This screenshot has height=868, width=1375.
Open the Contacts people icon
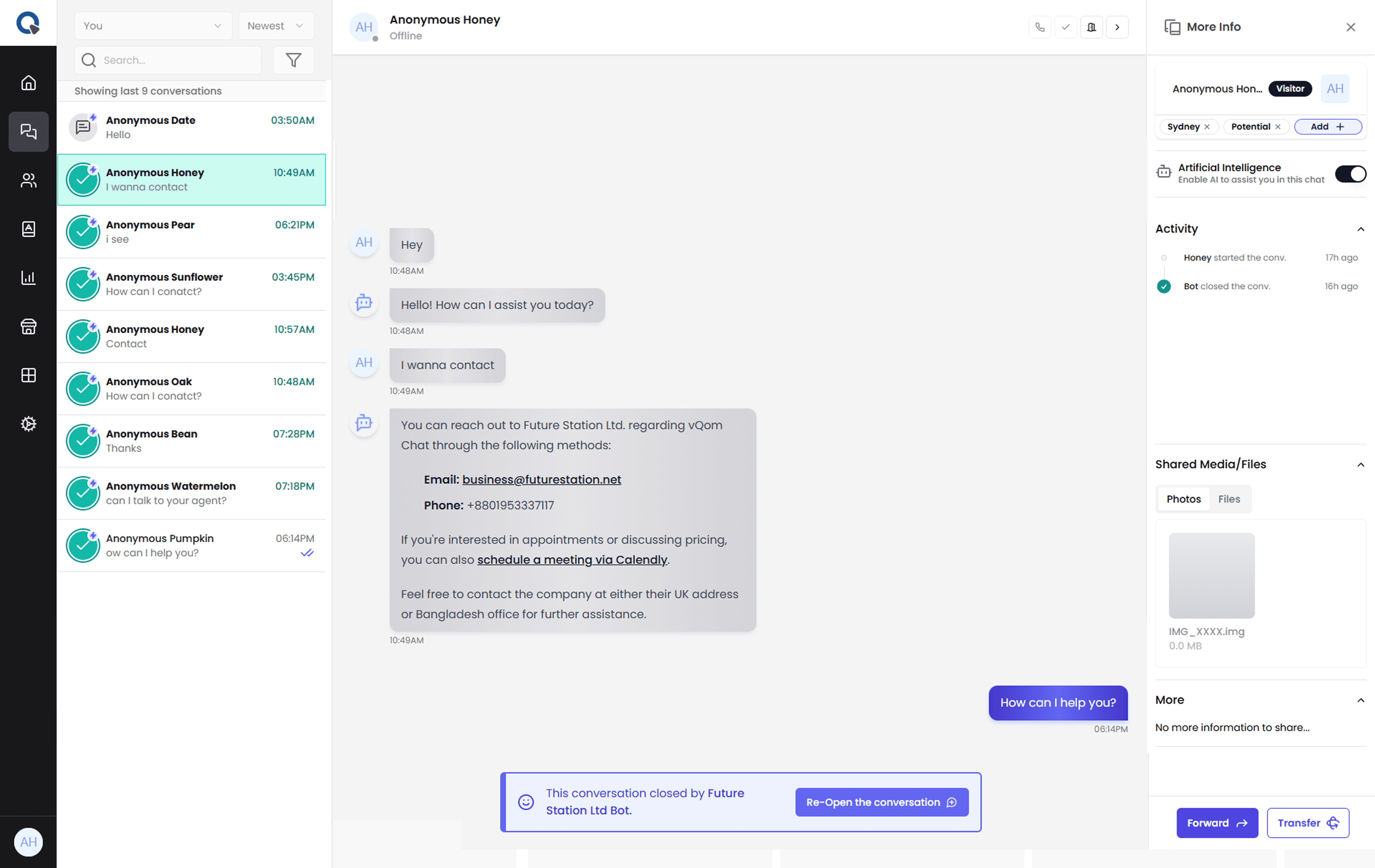pyautogui.click(x=29, y=180)
